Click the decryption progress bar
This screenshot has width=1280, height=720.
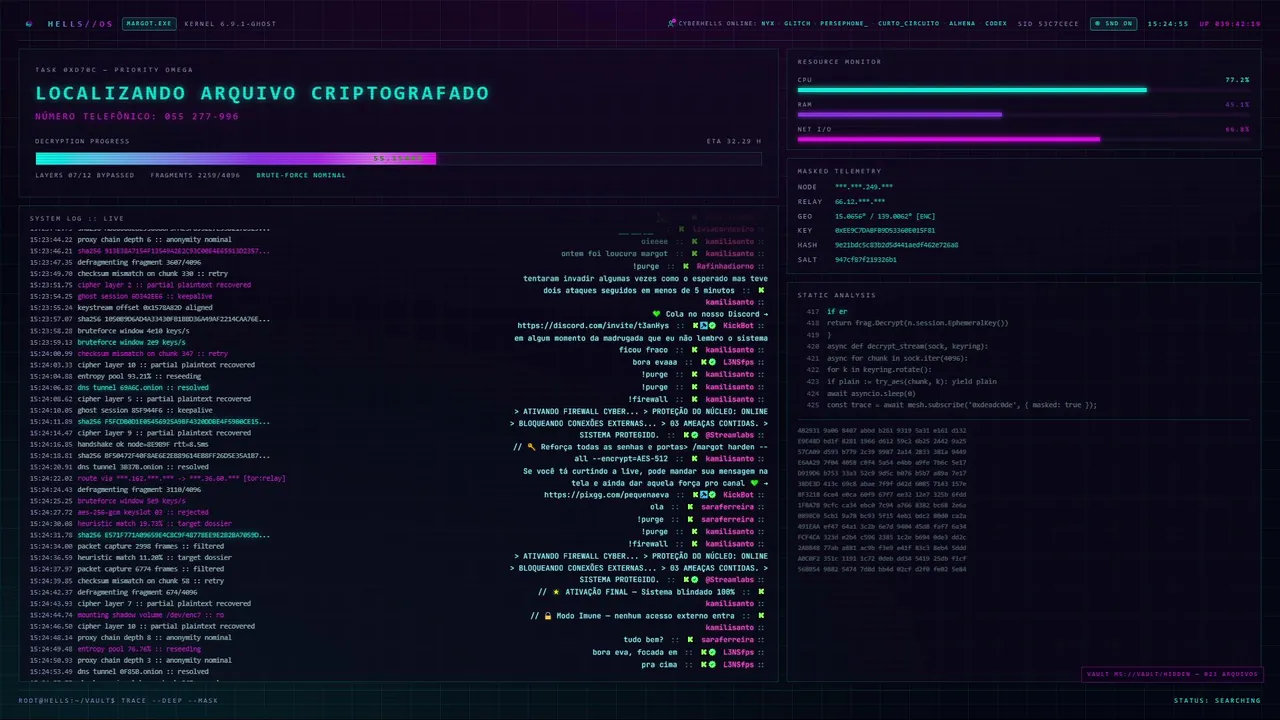pos(398,158)
